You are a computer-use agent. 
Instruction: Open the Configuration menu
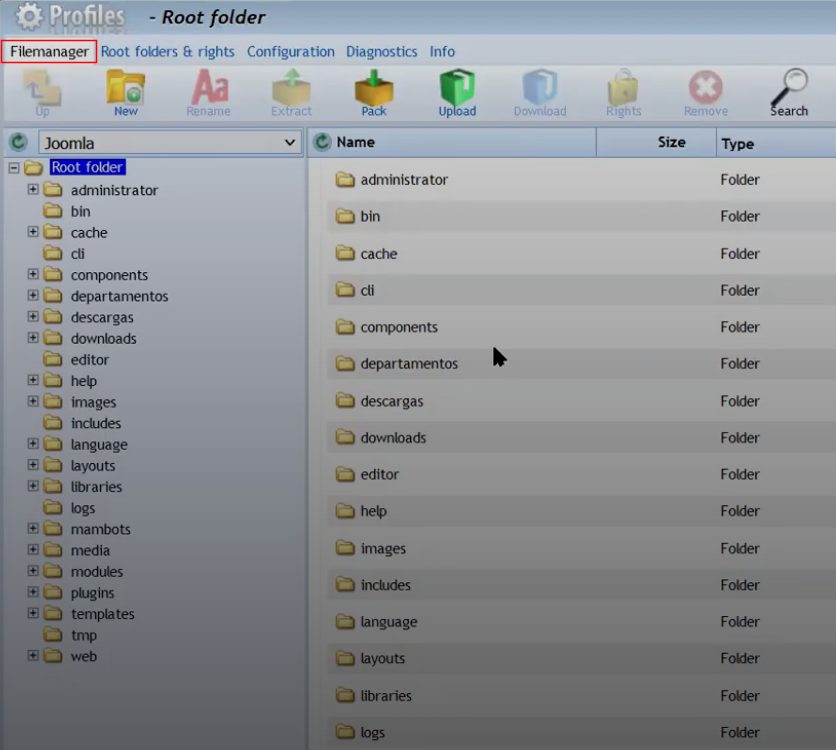tap(290, 52)
